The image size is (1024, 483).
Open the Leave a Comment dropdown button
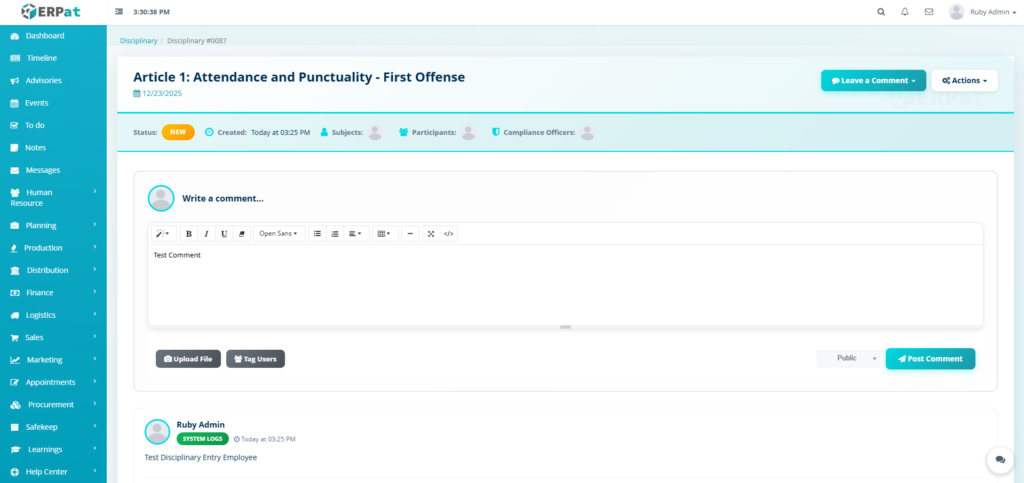click(x=873, y=80)
